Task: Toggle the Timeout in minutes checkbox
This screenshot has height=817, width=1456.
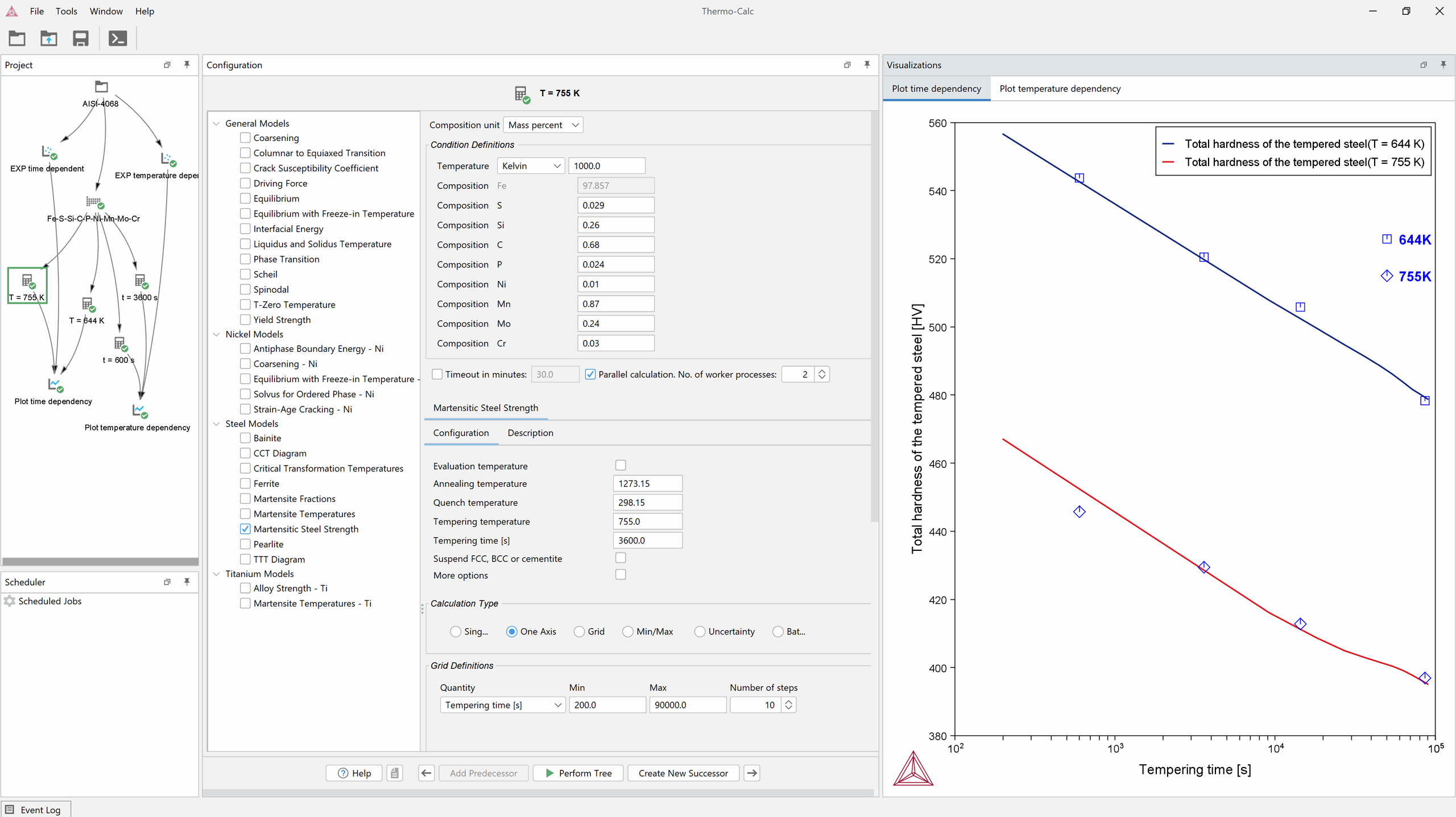Action: point(437,374)
